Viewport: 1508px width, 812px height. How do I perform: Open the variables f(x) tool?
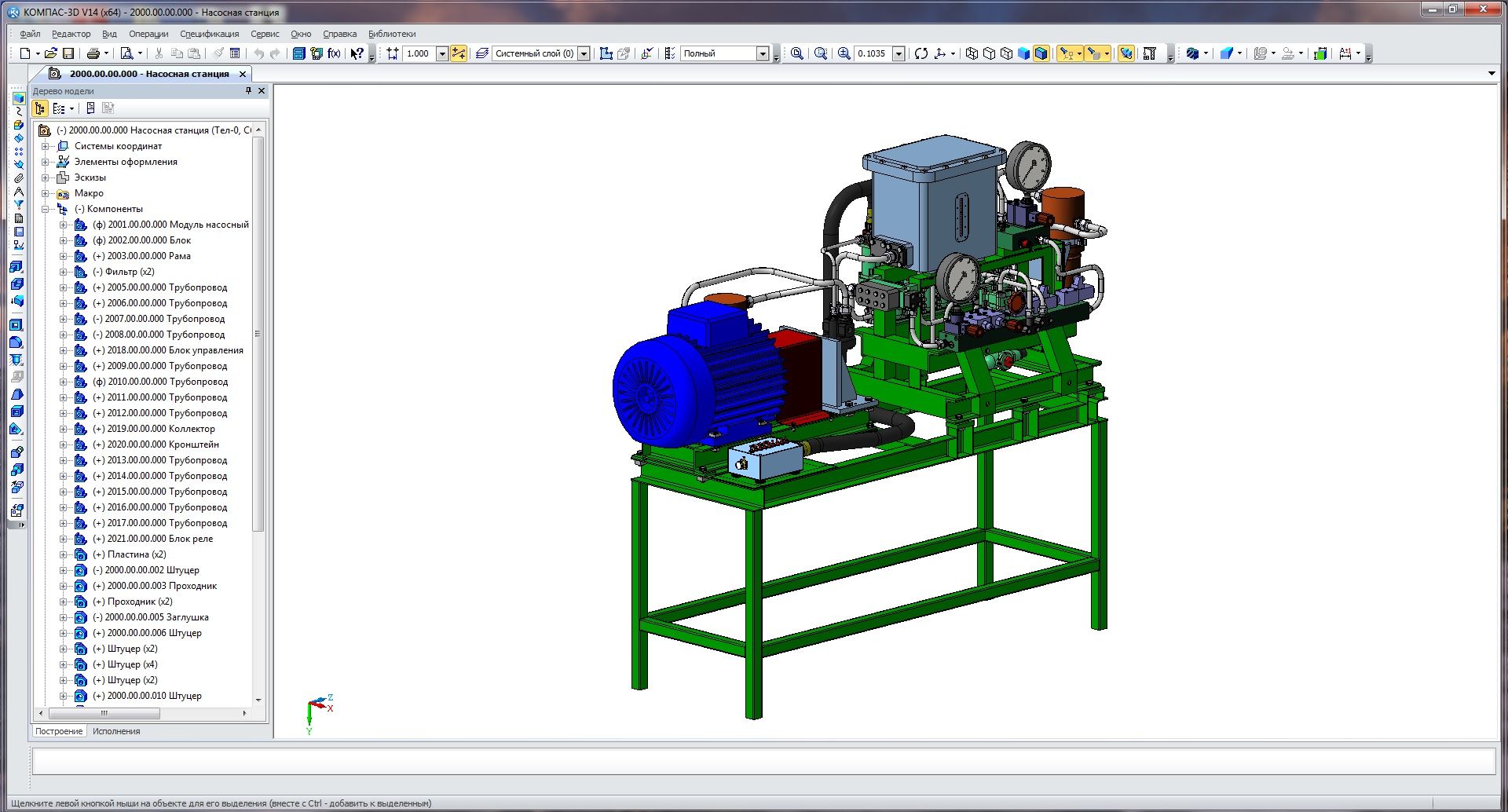(x=334, y=53)
